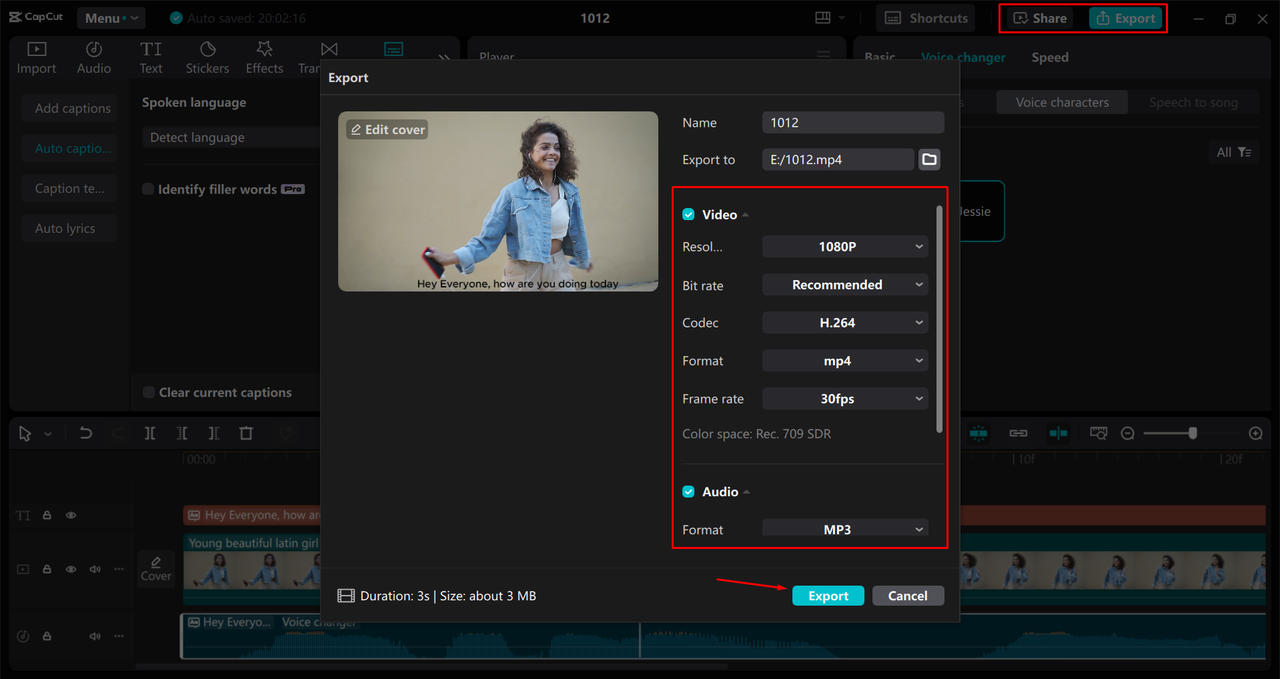Click the Cover edit button on timeline

(x=156, y=568)
